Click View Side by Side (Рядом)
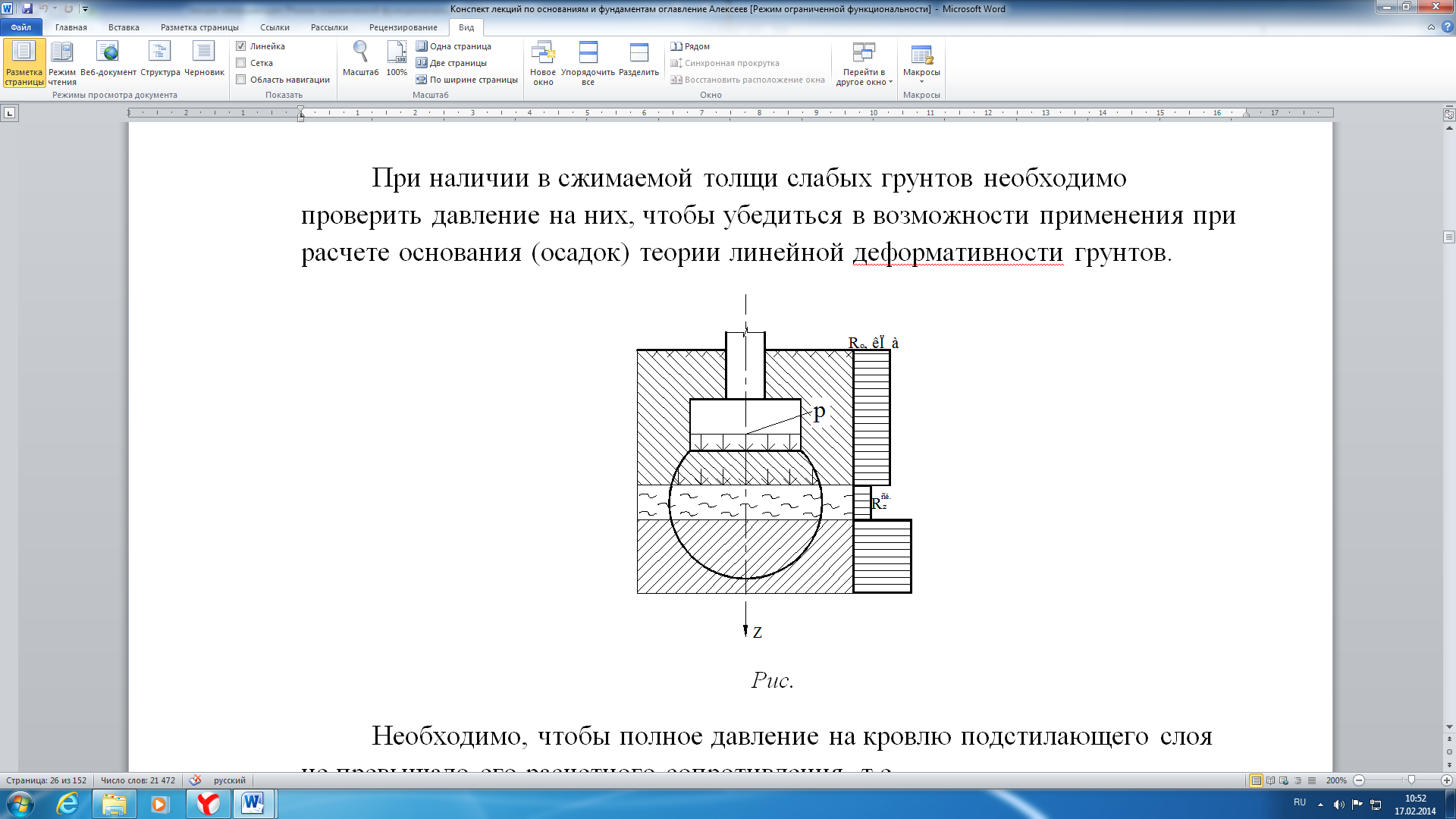This screenshot has height=819, width=1456. (690, 46)
